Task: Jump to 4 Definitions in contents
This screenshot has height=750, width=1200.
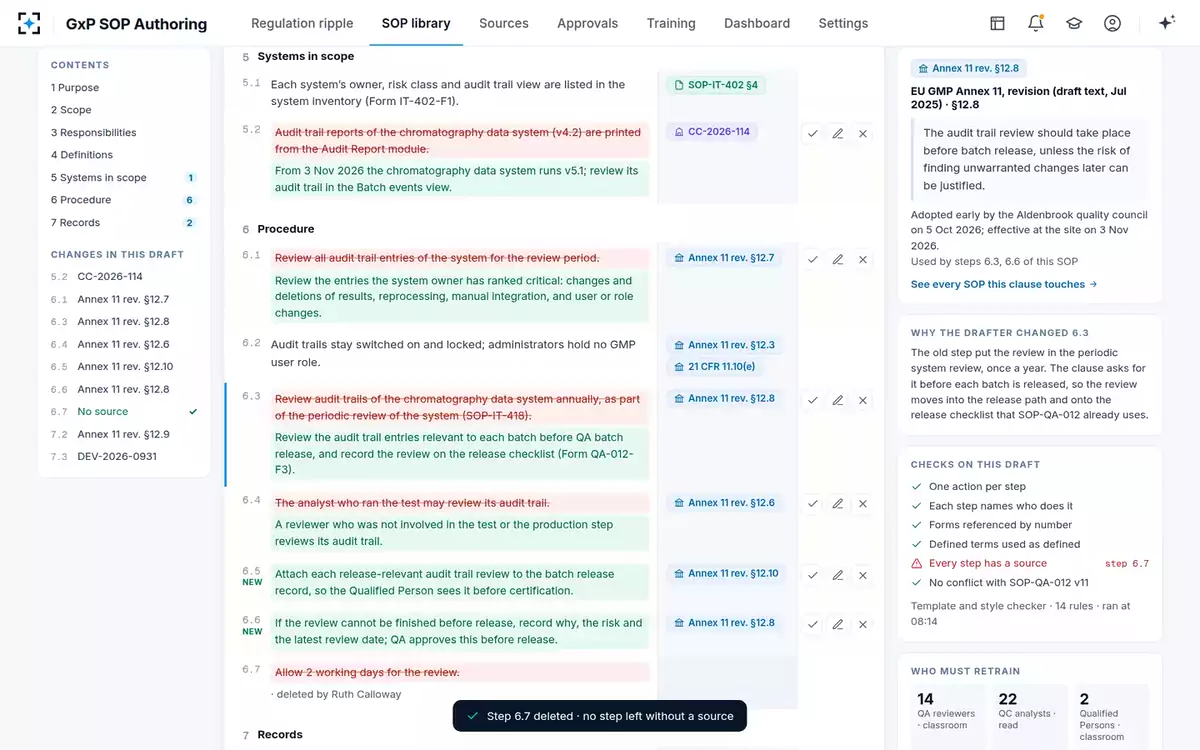Action: [124, 155]
